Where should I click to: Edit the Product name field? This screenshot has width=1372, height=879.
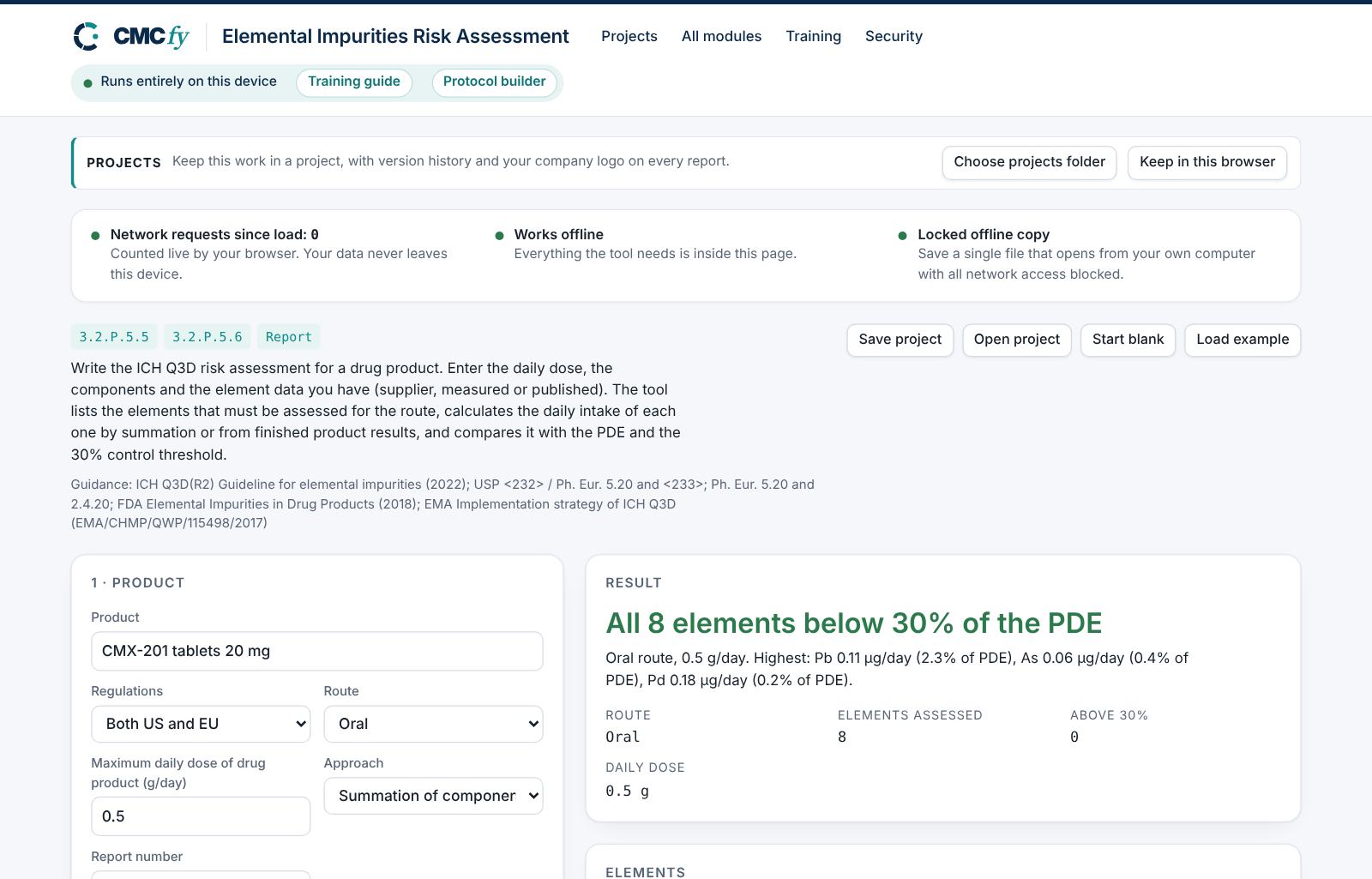pyautogui.click(x=317, y=651)
